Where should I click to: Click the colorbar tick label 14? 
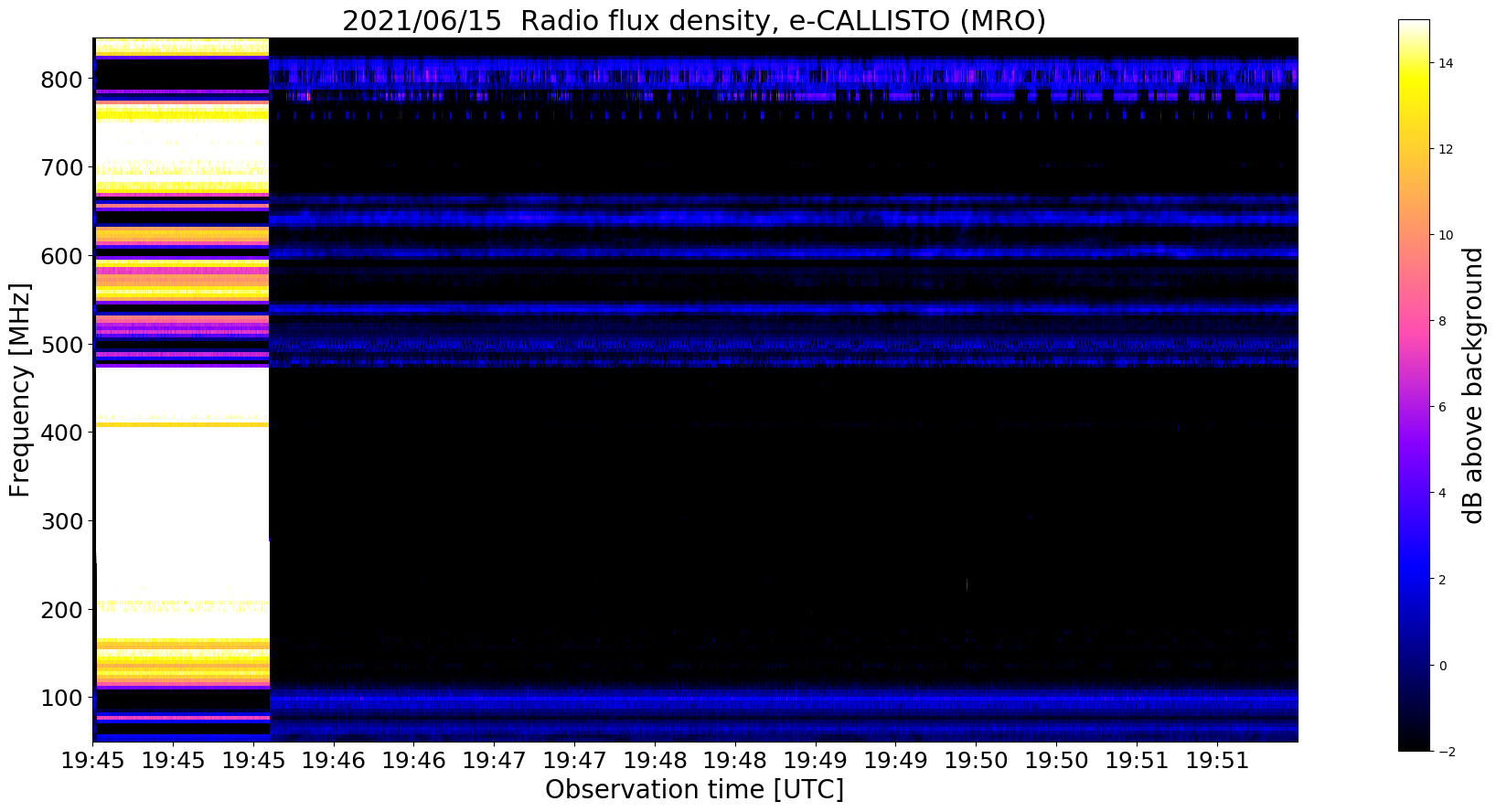[x=1447, y=63]
